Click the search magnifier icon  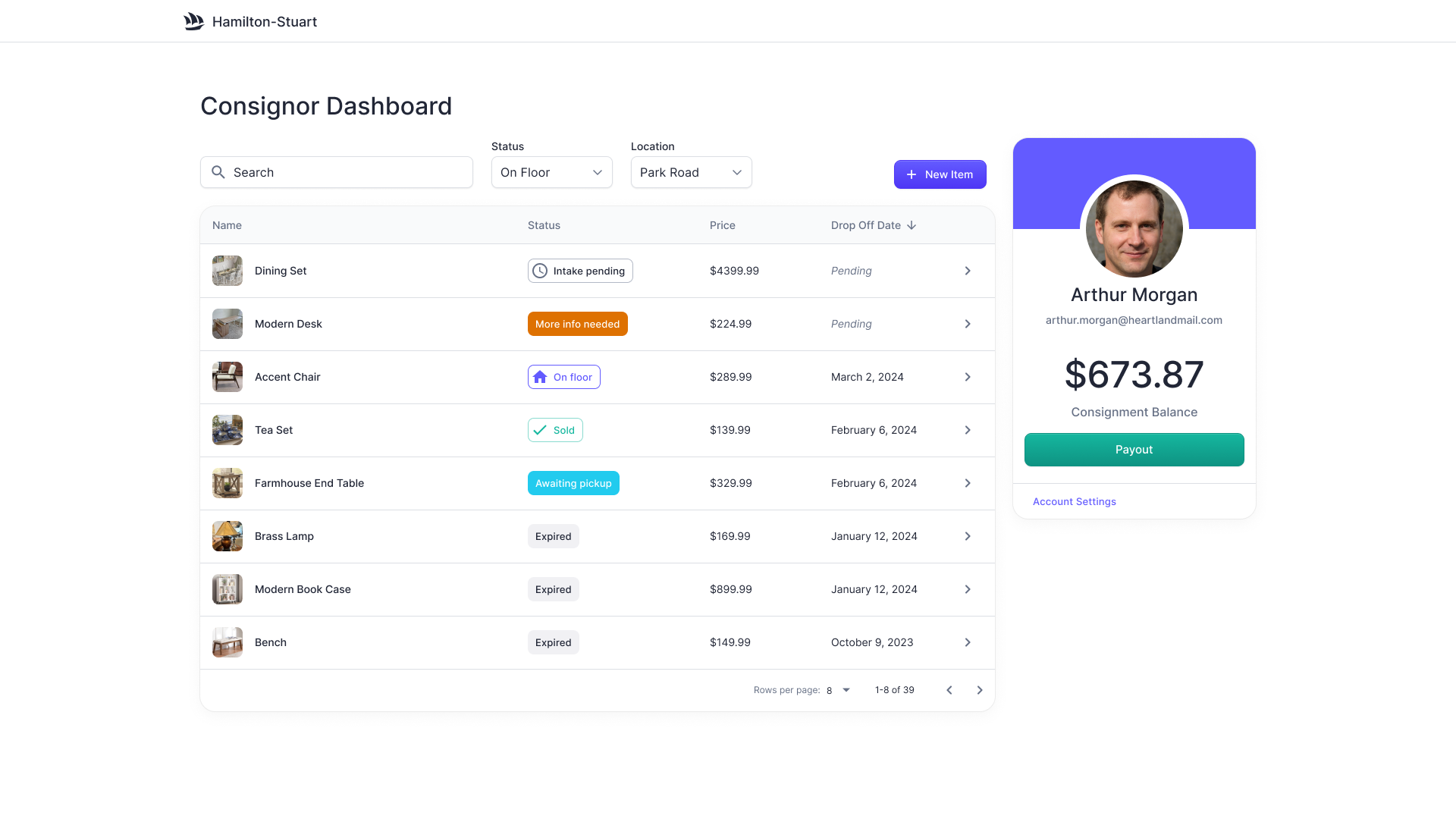tap(218, 172)
